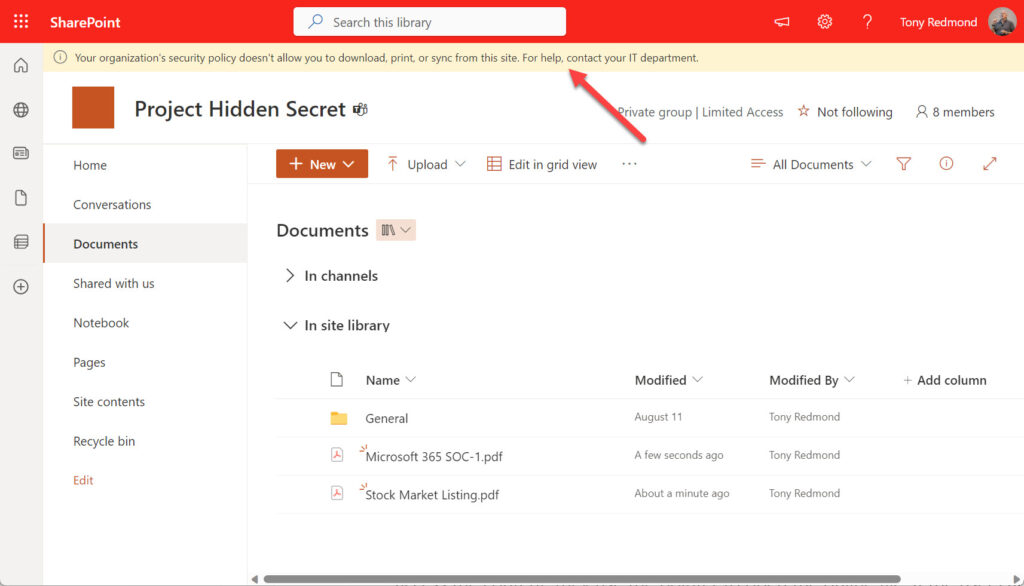Viewport: 1024px width, 586px height.
Task: Click Add column
Action: 944,380
